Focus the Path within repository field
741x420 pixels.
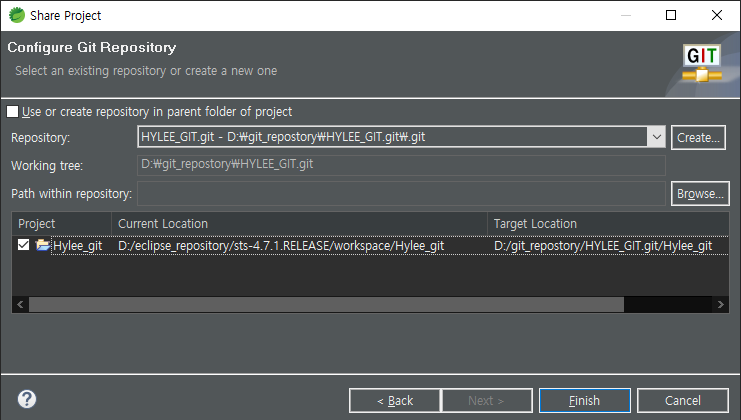(x=401, y=193)
